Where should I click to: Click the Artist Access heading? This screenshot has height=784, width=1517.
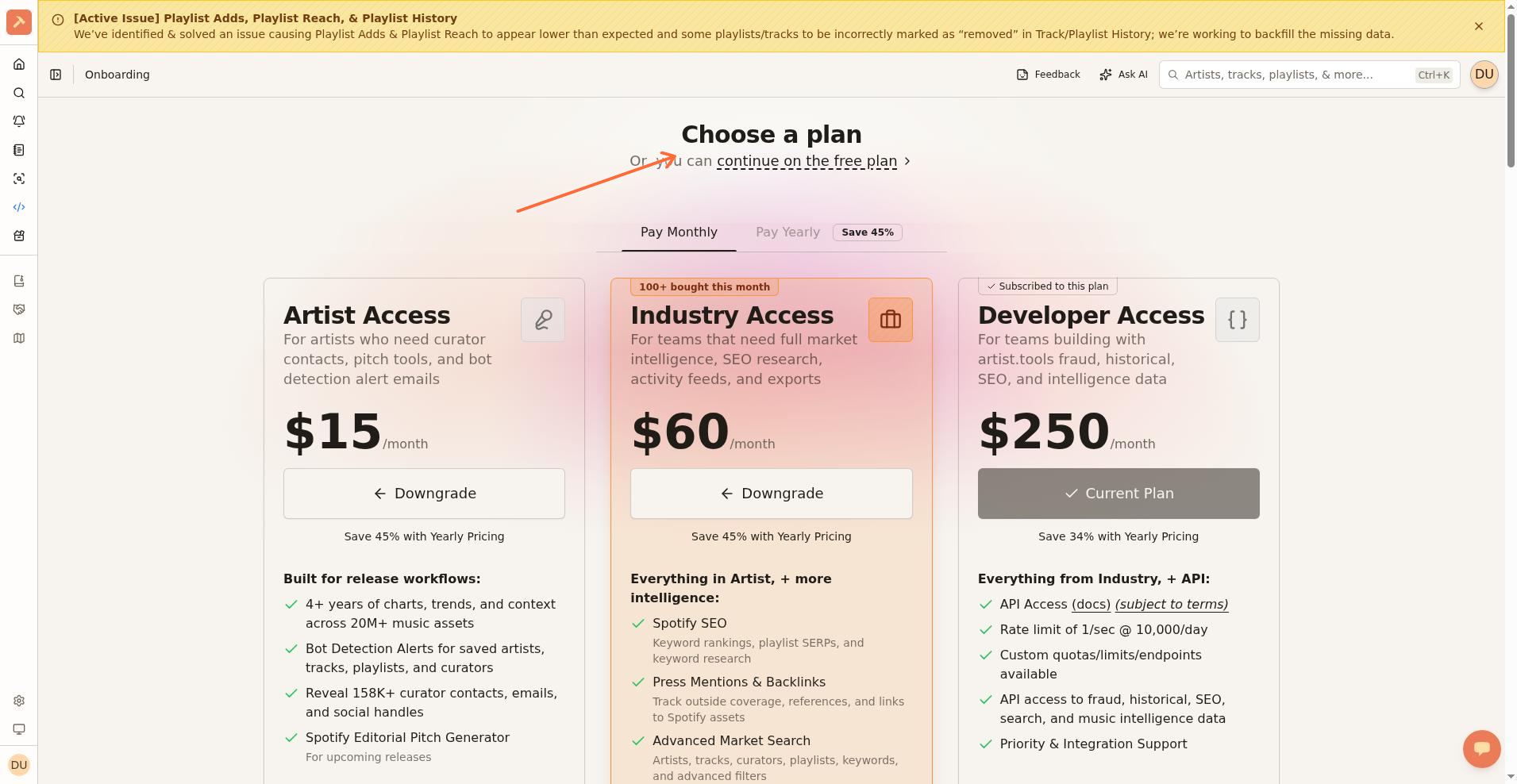pyautogui.click(x=367, y=316)
